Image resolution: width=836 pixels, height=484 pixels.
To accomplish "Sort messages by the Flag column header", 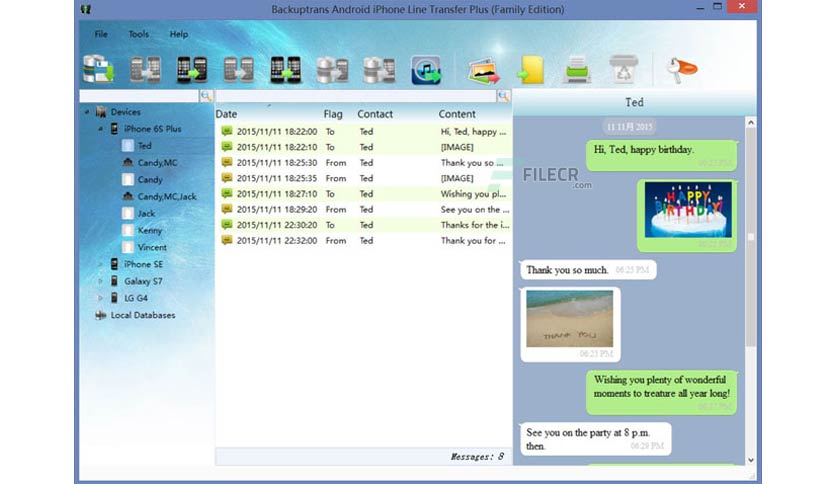I will 333,114.
